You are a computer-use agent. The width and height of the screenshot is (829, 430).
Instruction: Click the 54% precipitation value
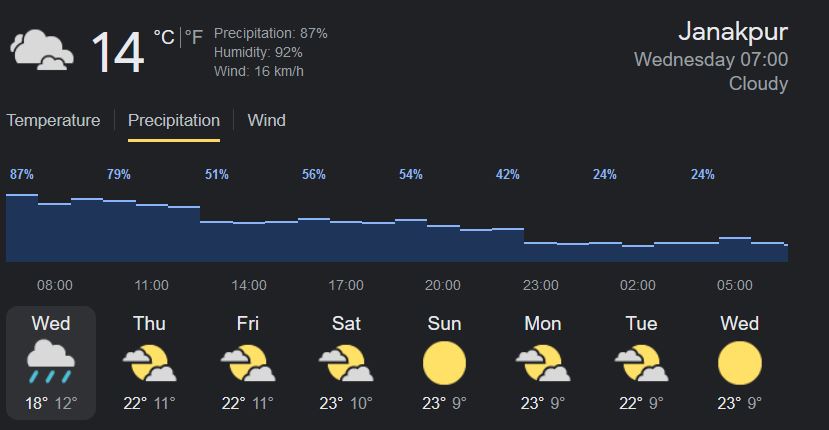click(411, 175)
